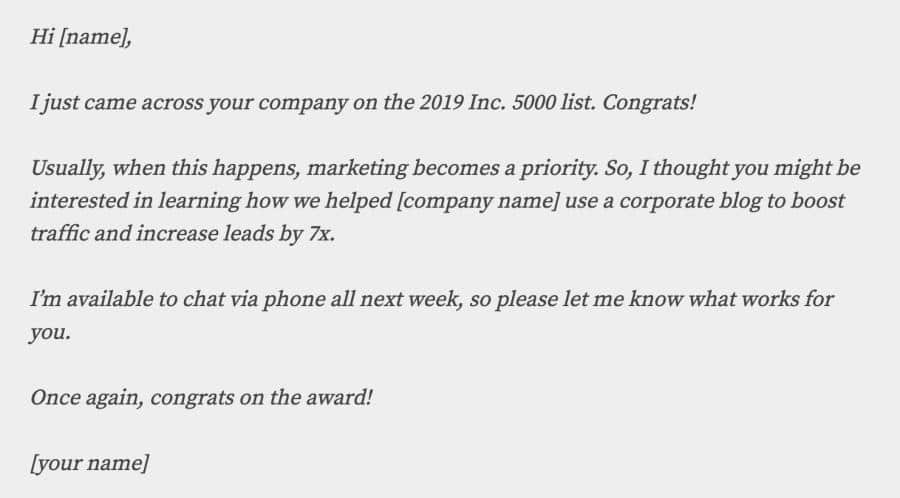
Task: Click the [company name] placeholder
Action: (x=478, y=201)
